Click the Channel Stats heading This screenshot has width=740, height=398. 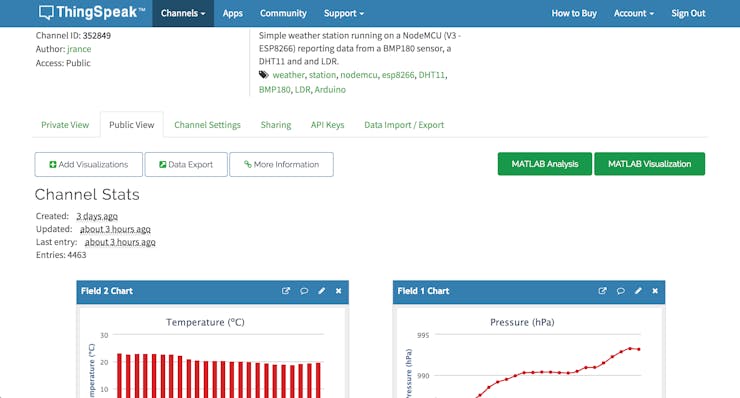[87, 195]
